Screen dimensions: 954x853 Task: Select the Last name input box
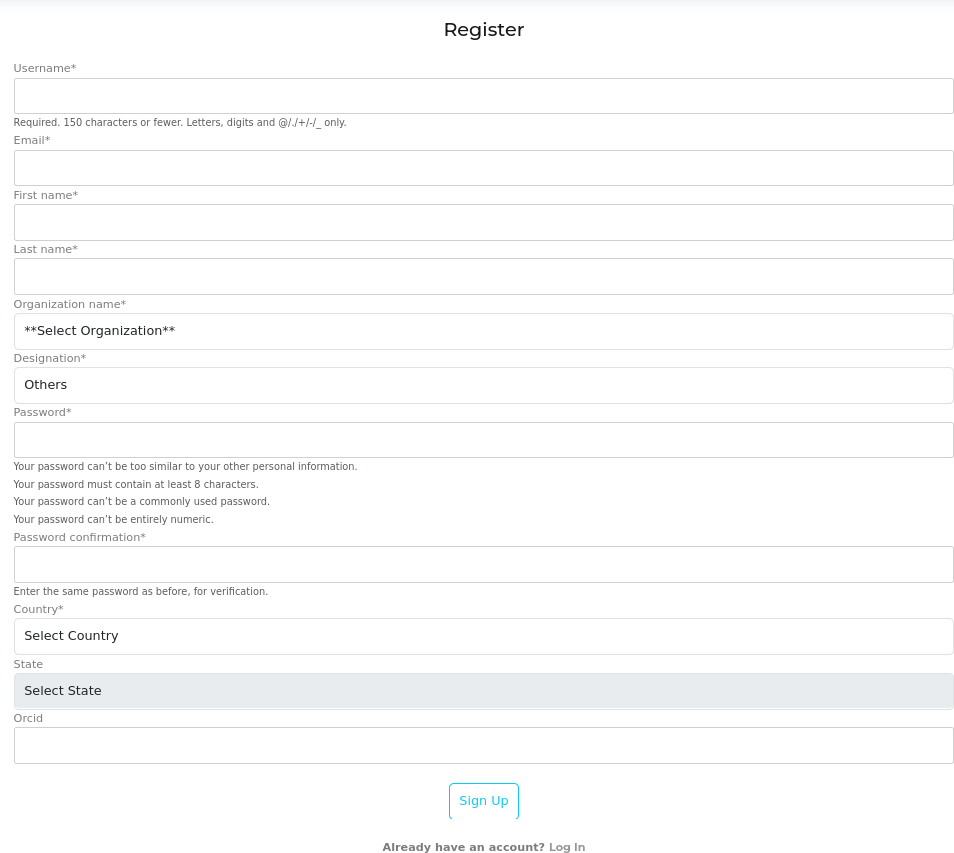483,276
